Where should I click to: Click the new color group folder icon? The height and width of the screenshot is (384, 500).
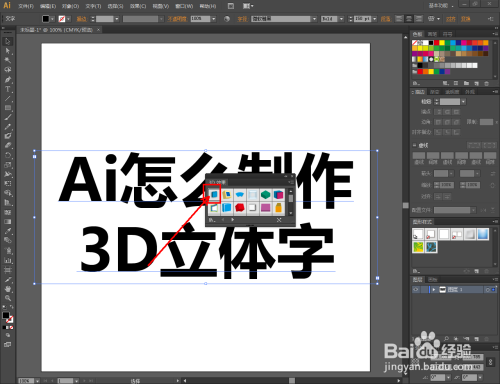pos(466,83)
